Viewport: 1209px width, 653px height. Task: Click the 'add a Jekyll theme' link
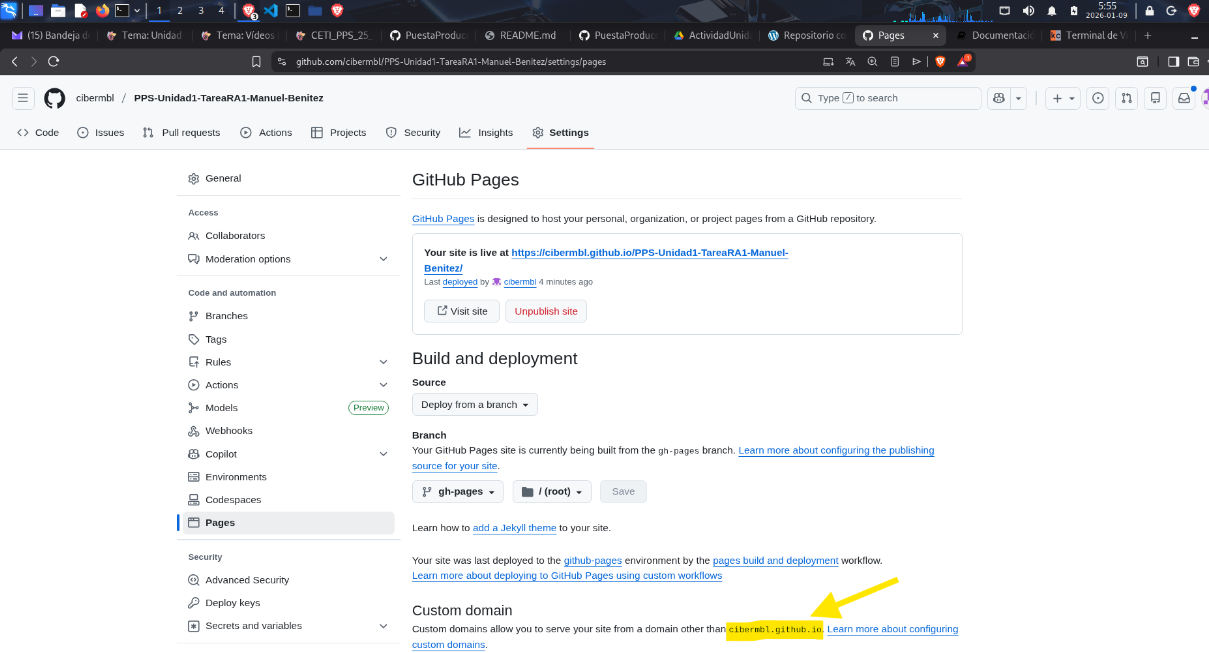[514, 528]
